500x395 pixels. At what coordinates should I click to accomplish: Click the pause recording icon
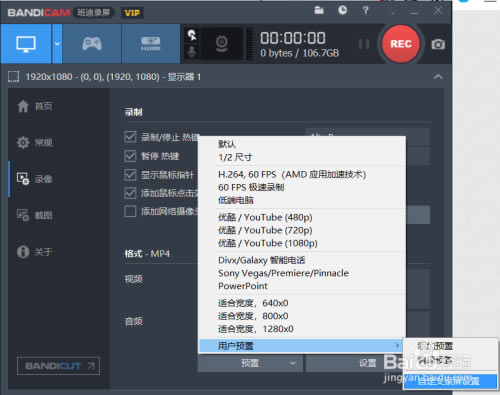click(364, 44)
